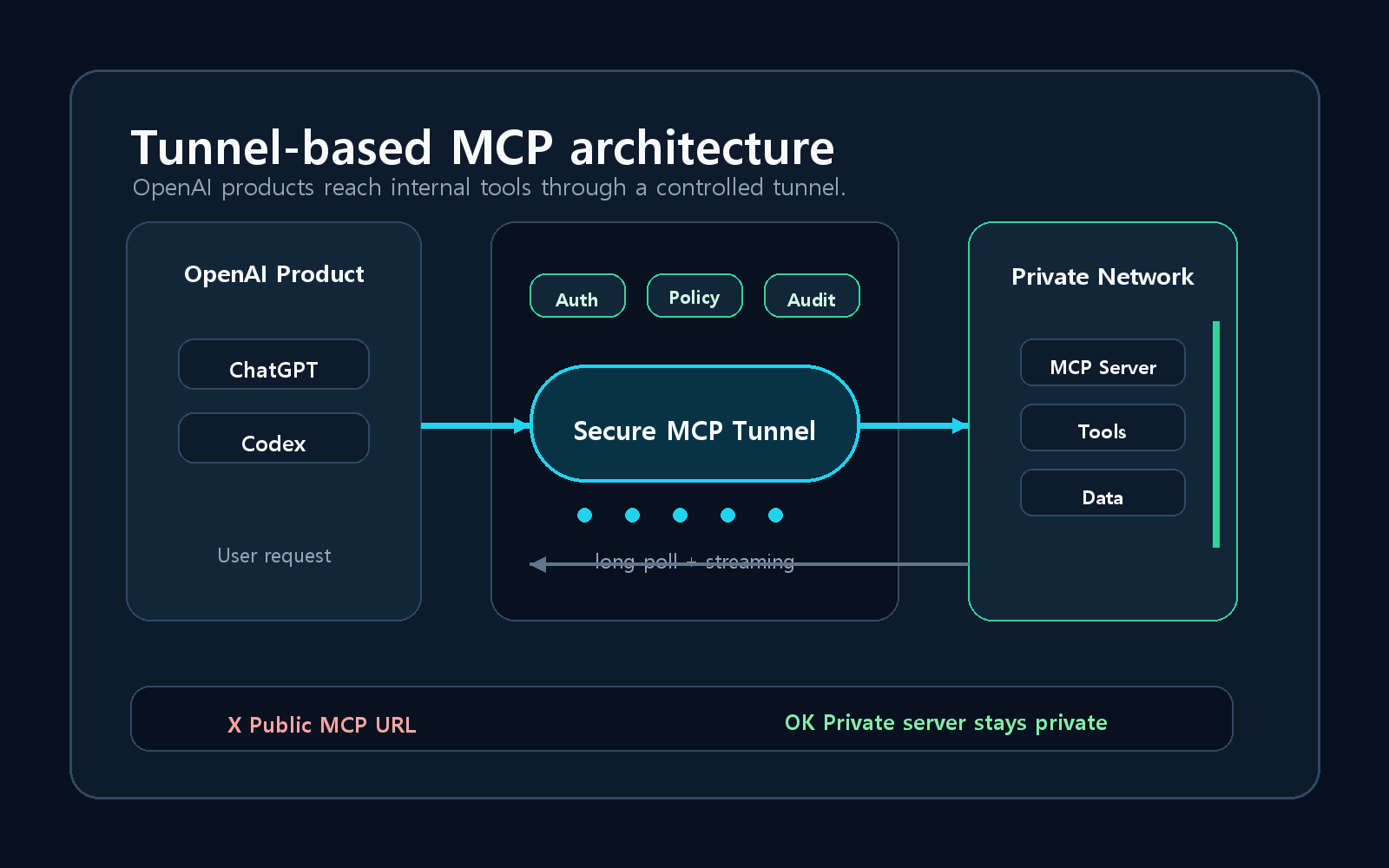Select the "OpenAI Product" heading
This screenshot has height=868, width=1389.
point(274,274)
